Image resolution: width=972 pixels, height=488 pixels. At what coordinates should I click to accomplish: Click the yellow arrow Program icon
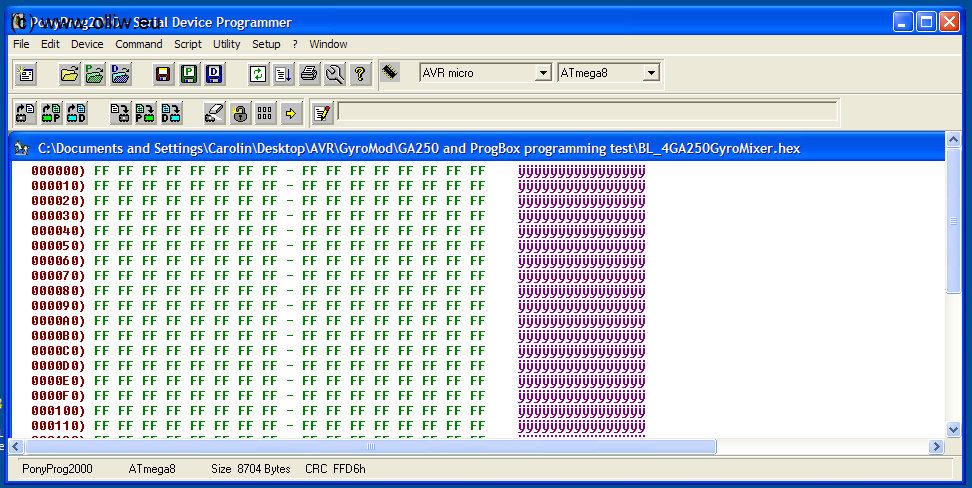(x=291, y=113)
